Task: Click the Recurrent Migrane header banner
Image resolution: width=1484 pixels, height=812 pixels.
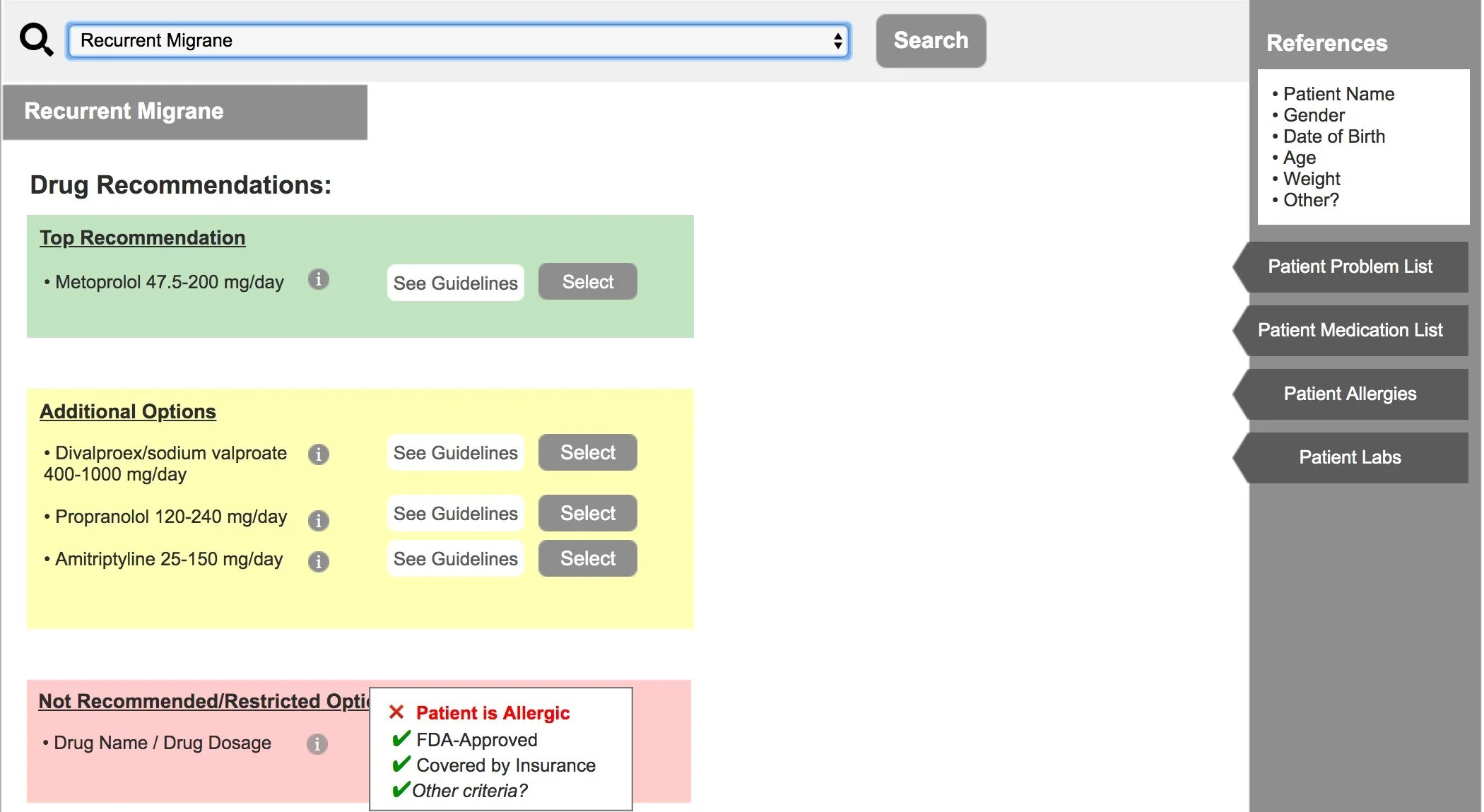Action: (184, 111)
